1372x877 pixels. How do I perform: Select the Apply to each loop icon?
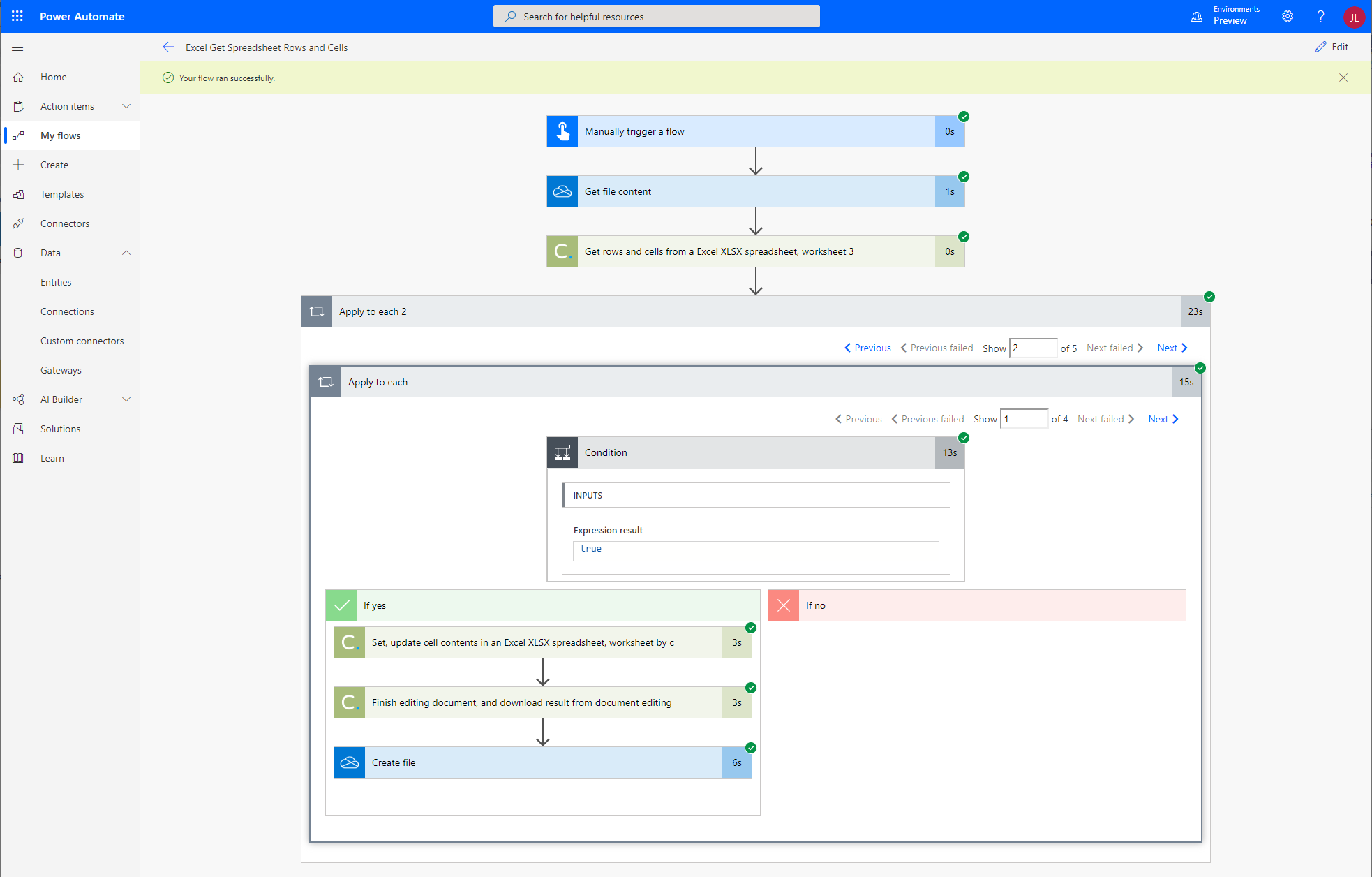click(325, 382)
